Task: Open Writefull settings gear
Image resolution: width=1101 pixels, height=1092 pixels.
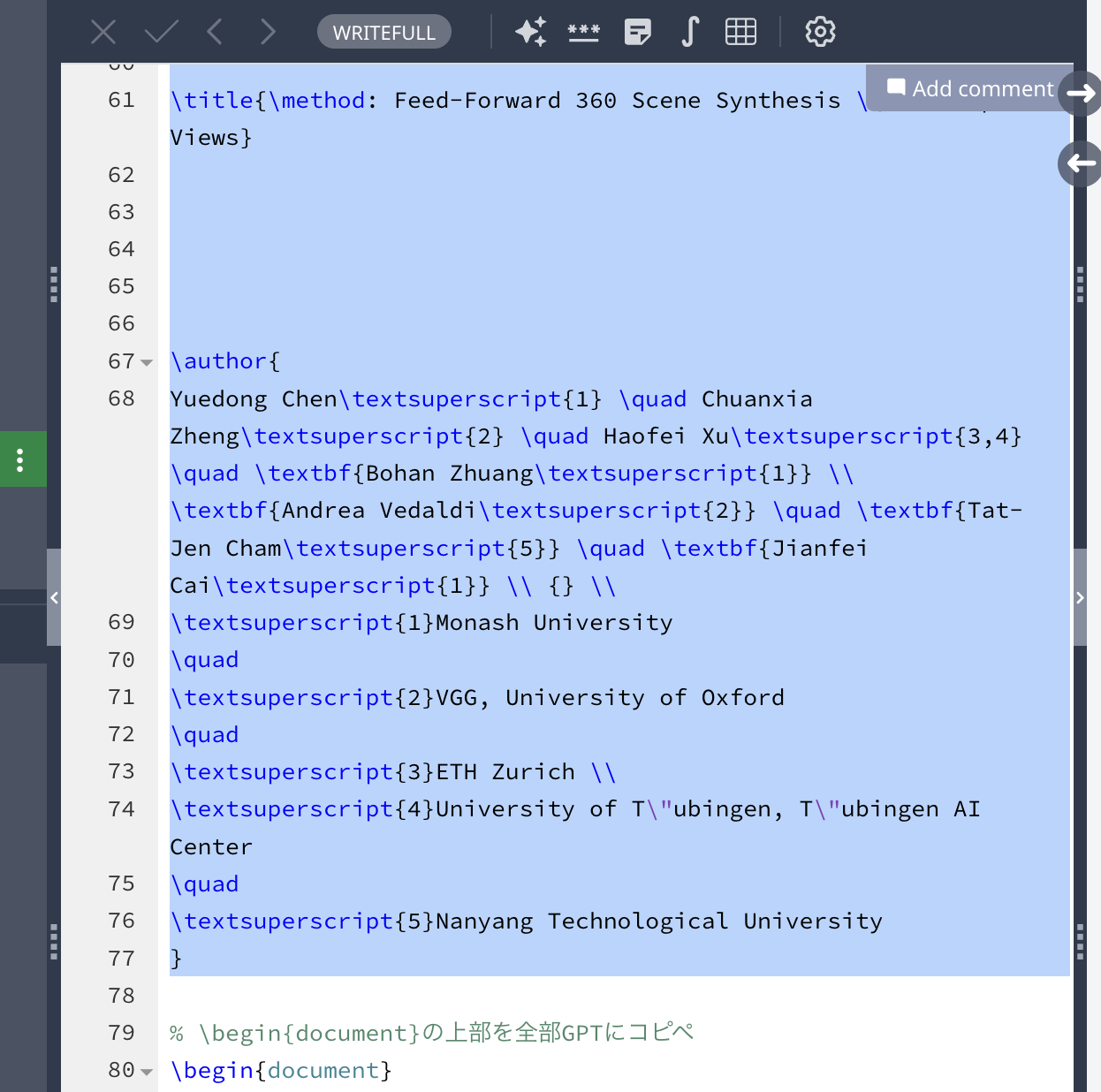Action: coord(820,32)
